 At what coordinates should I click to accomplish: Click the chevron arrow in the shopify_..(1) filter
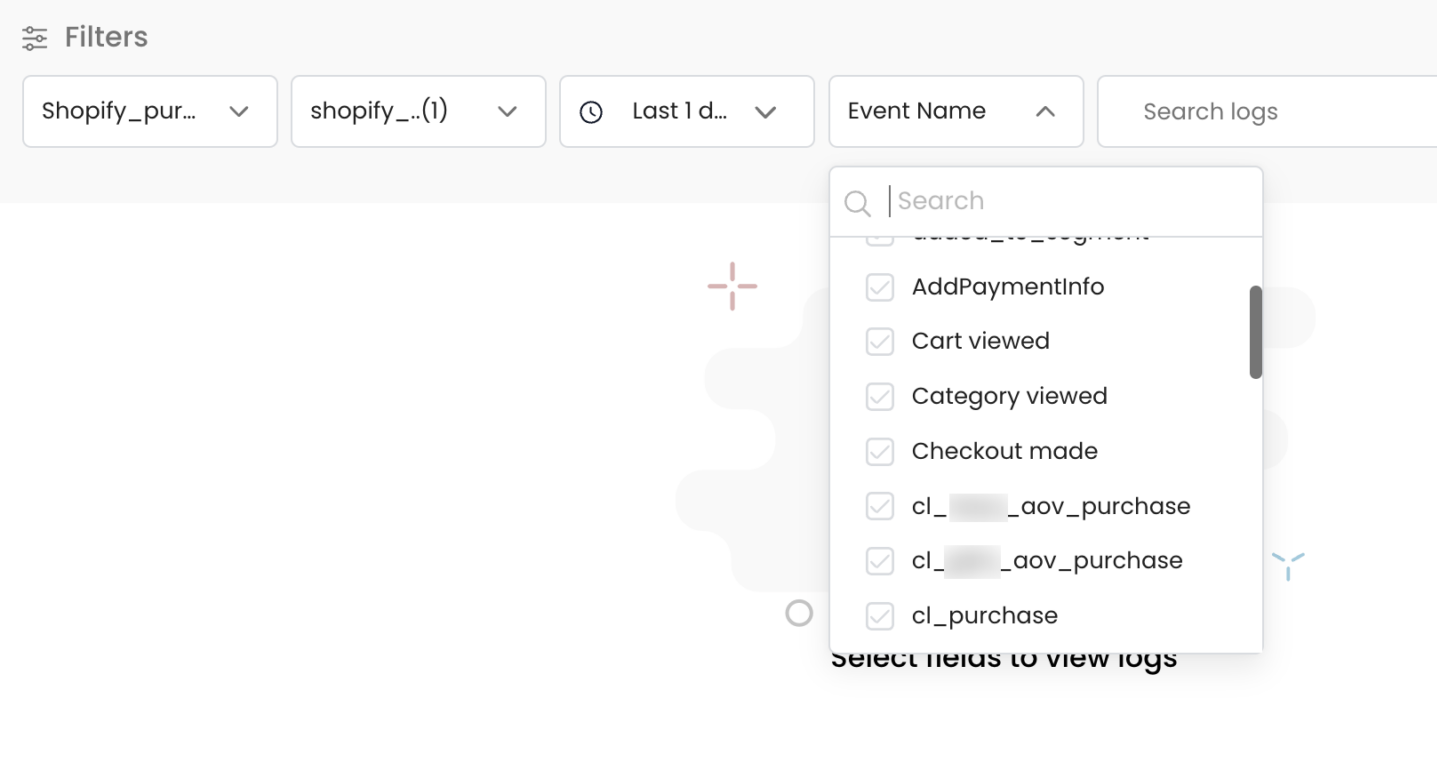pyautogui.click(x=508, y=112)
